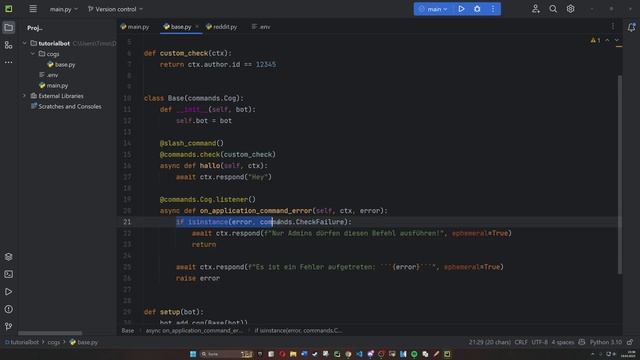This screenshot has height=360, width=640.
Task: Open the Version control dropdown
Action: [x=116, y=9]
